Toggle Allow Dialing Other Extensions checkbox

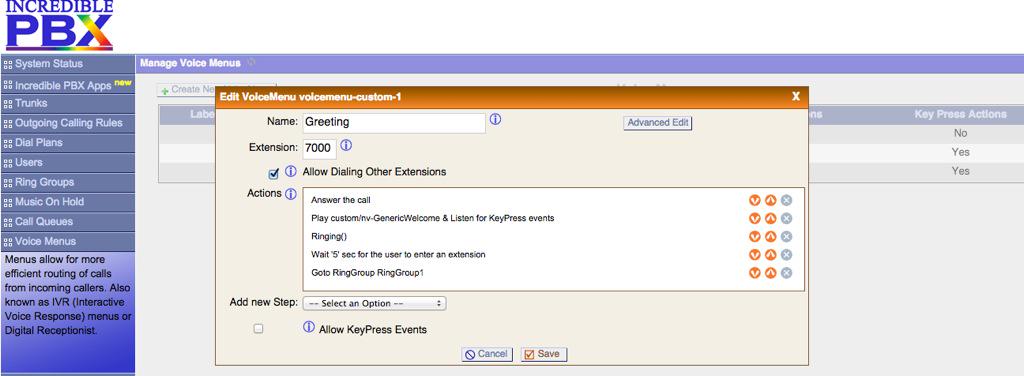pyautogui.click(x=274, y=174)
